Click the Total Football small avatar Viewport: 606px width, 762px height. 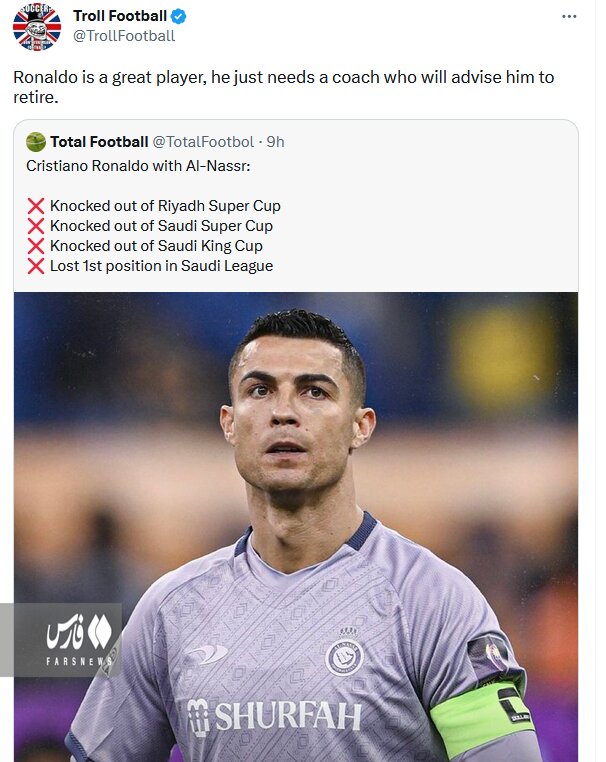tap(36, 142)
